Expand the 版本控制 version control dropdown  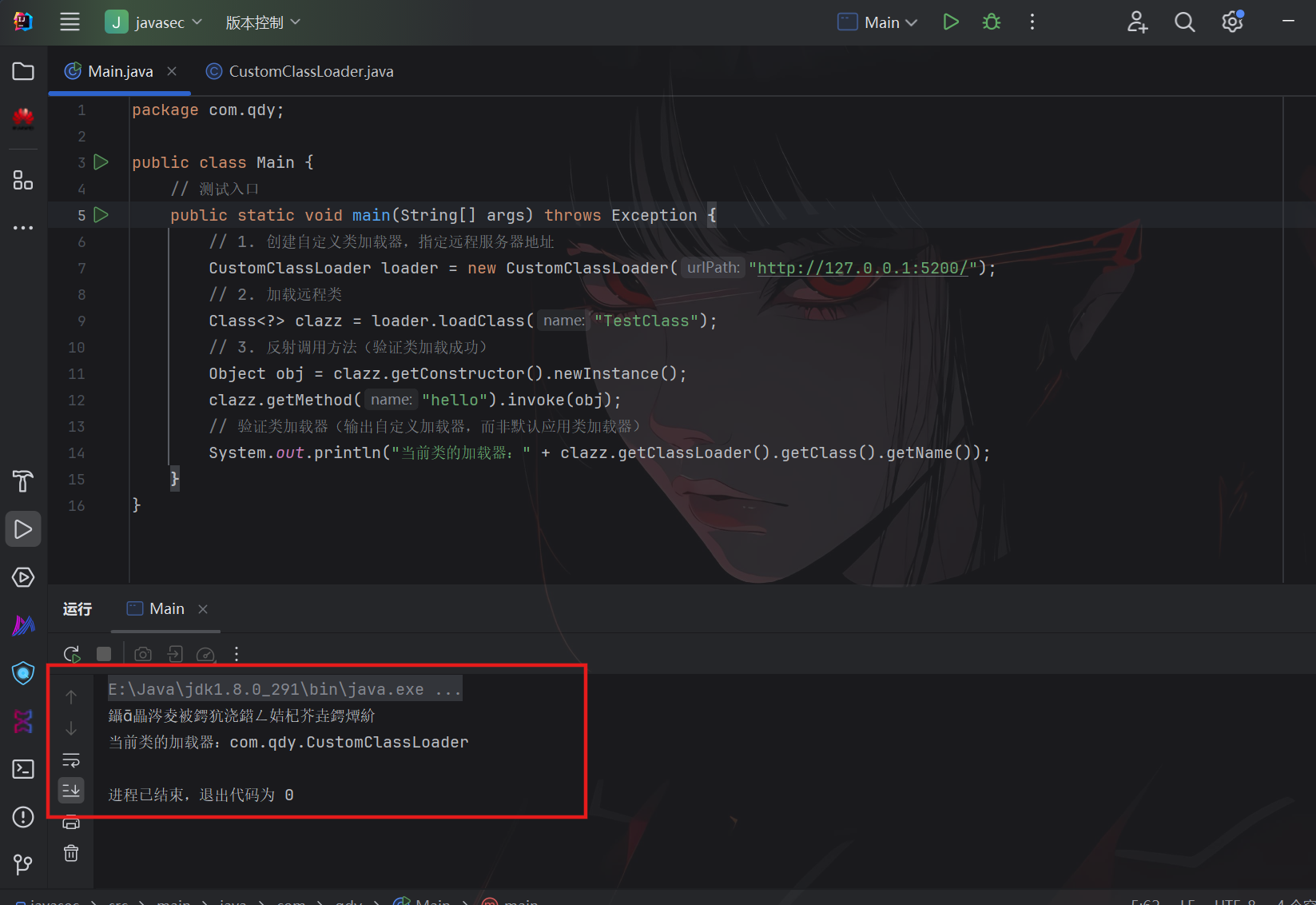(263, 22)
